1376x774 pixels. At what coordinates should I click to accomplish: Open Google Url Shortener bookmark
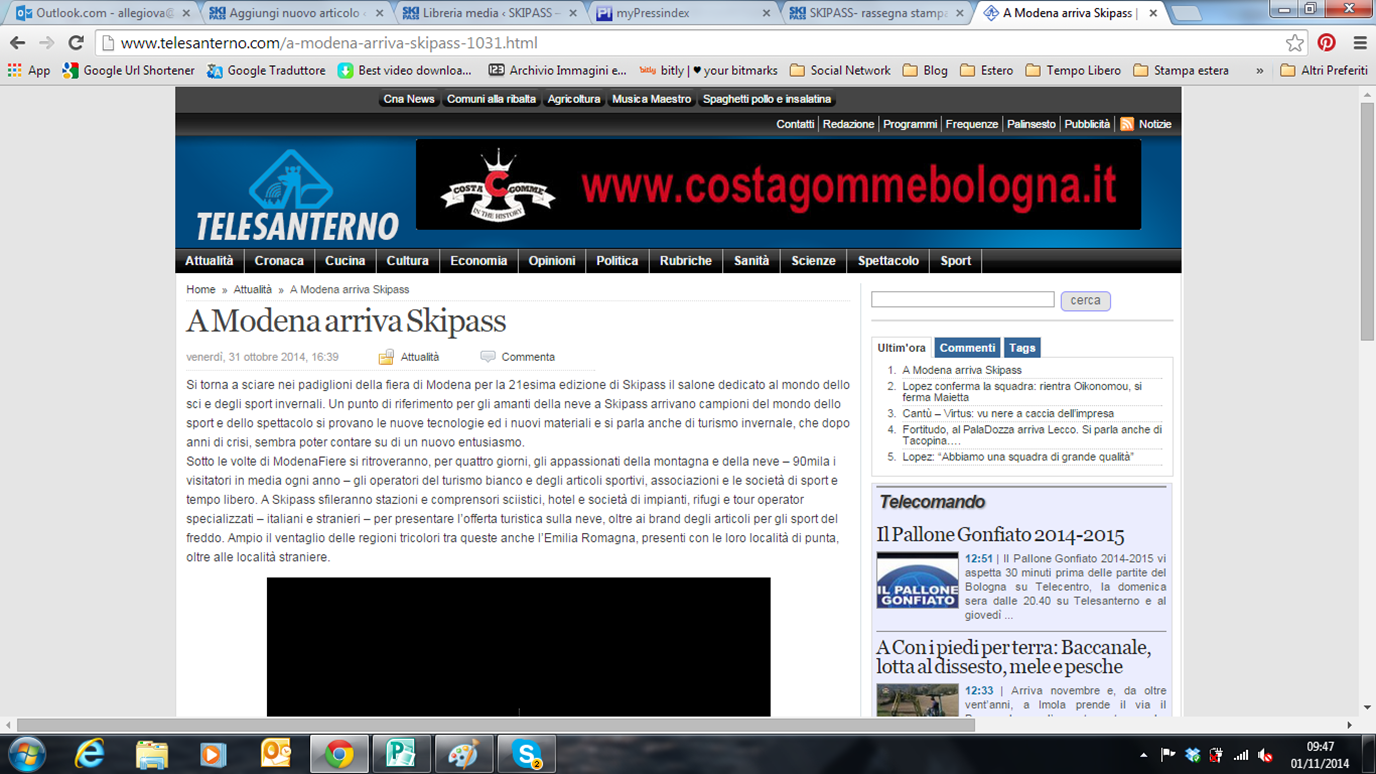tap(129, 71)
